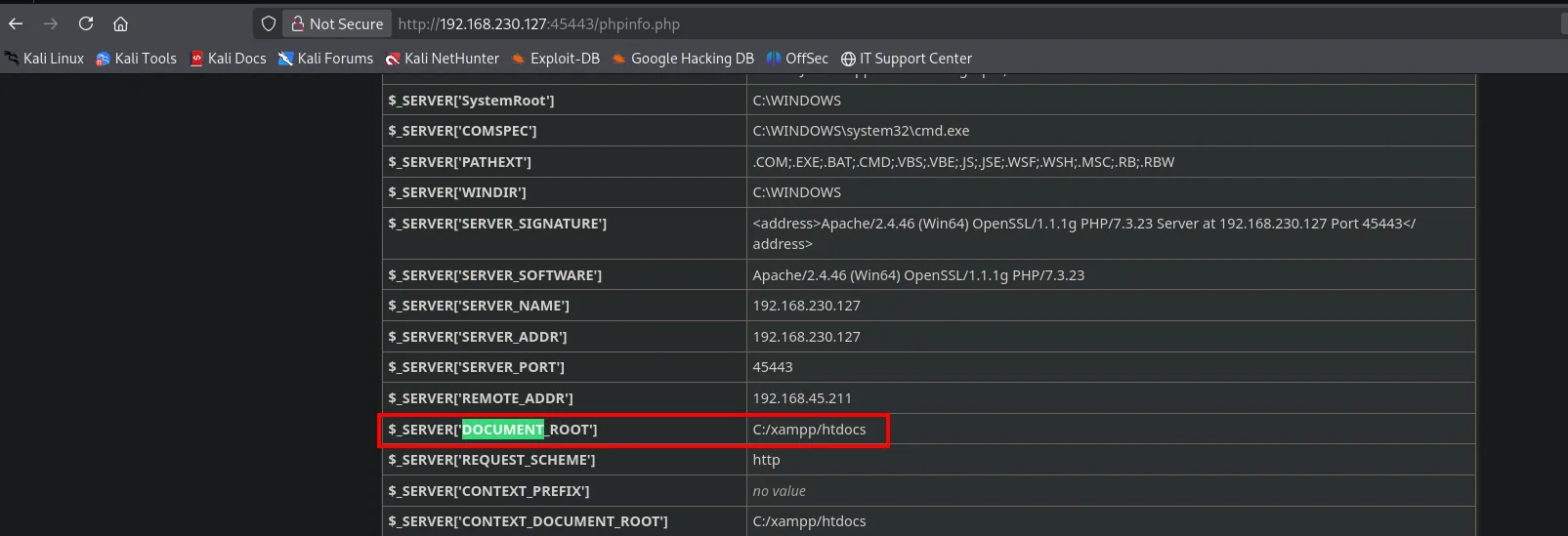Click the Not Secure padlock indicator

coord(337,23)
